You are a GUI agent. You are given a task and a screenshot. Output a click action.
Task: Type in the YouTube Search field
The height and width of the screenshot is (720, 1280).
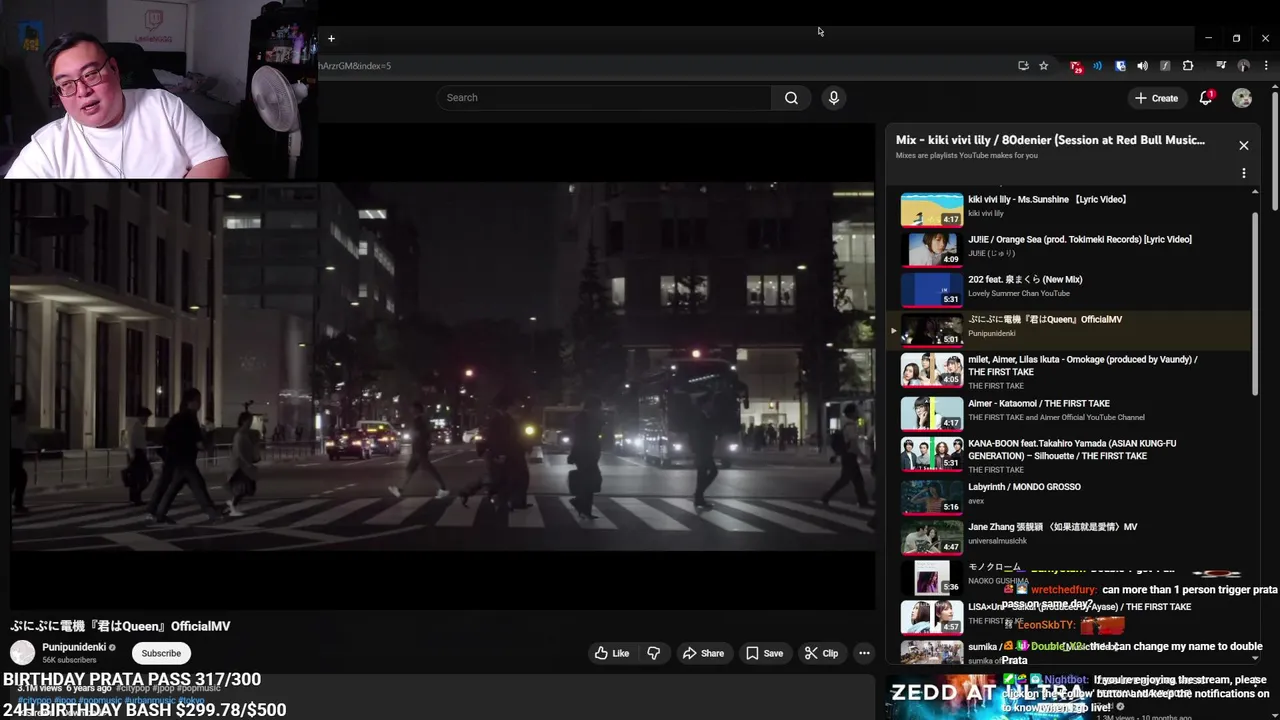point(604,98)
